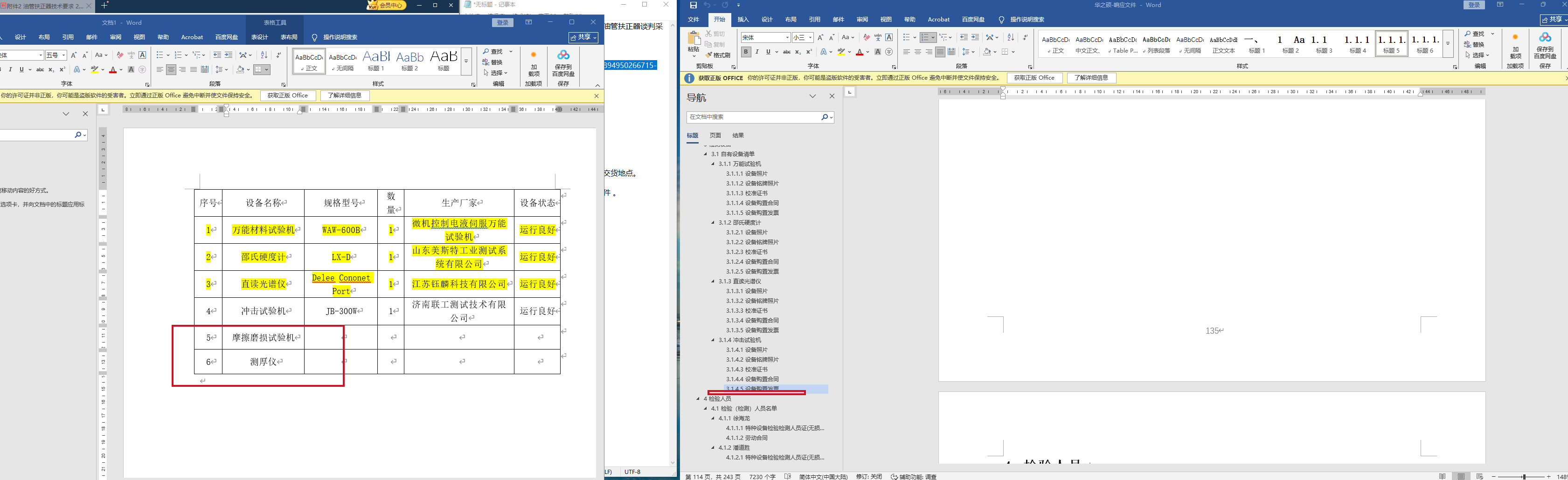Click the zoom slider in status bar
1568x480 pixels.
click(1524, 476)
